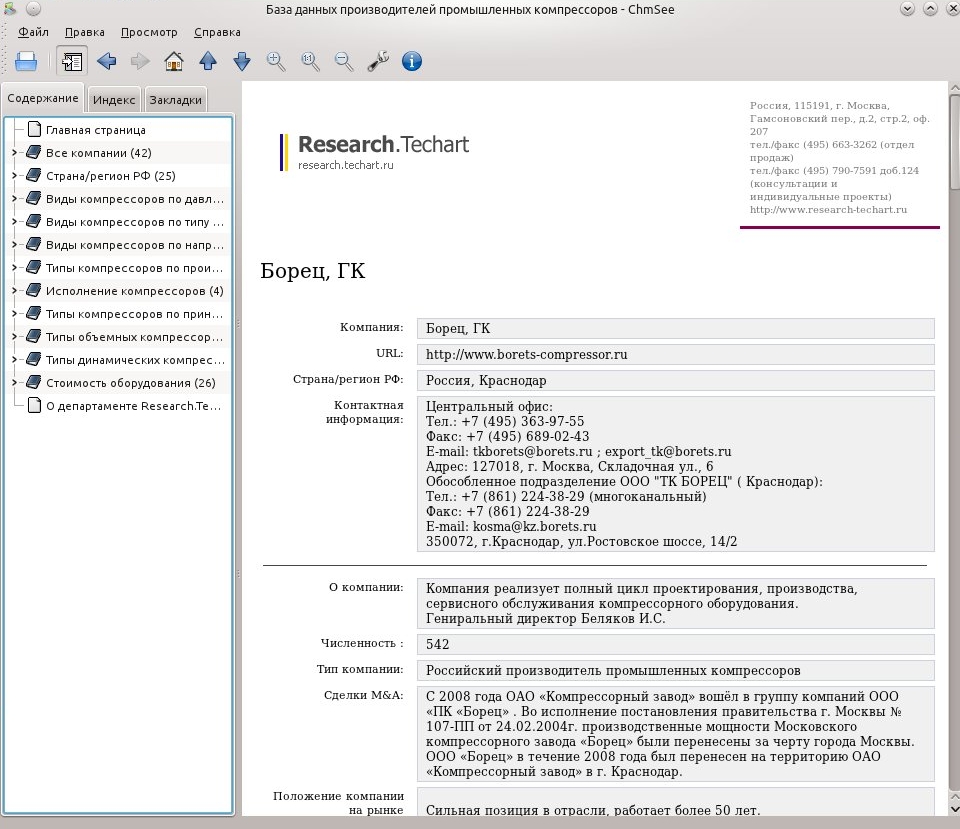Expand 'Страна/регион РФ (25)' node
Screen dimensions: 960x829
(x=14, y=176)
